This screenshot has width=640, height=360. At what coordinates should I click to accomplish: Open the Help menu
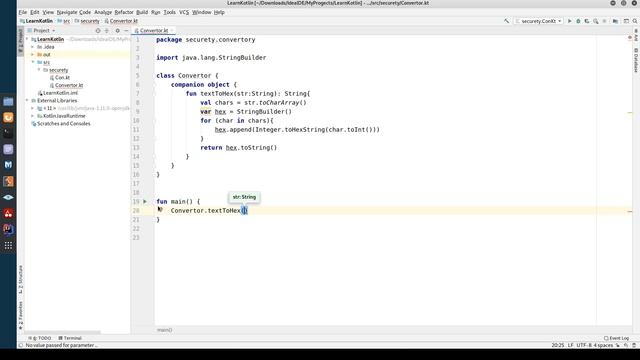click(219, 12)
